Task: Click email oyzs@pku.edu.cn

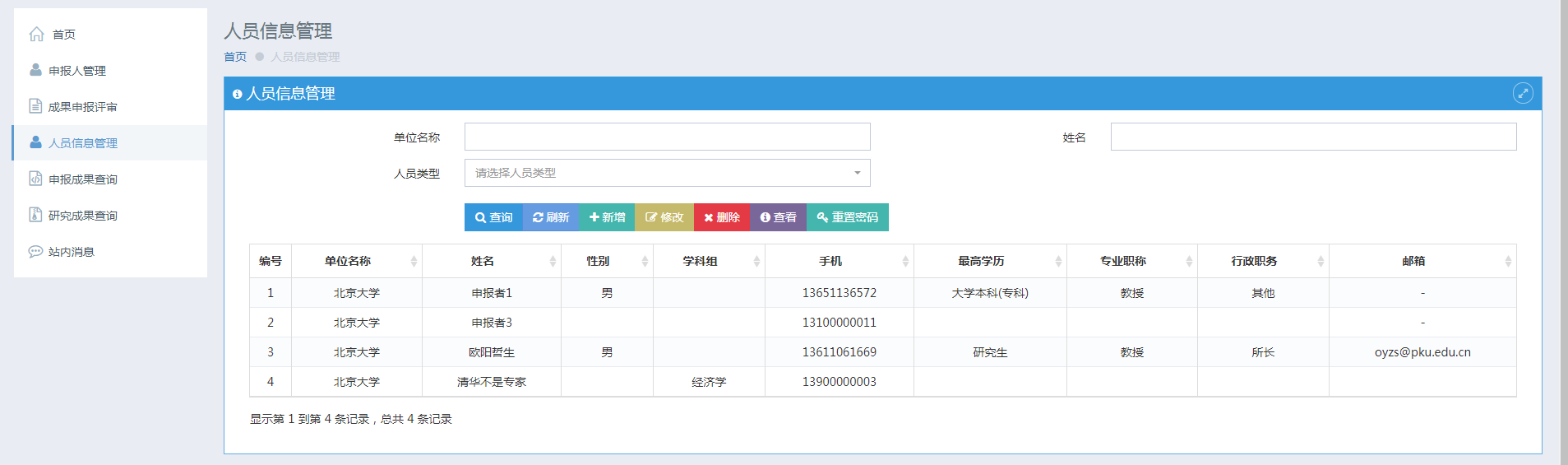Action: (1422, 352)
